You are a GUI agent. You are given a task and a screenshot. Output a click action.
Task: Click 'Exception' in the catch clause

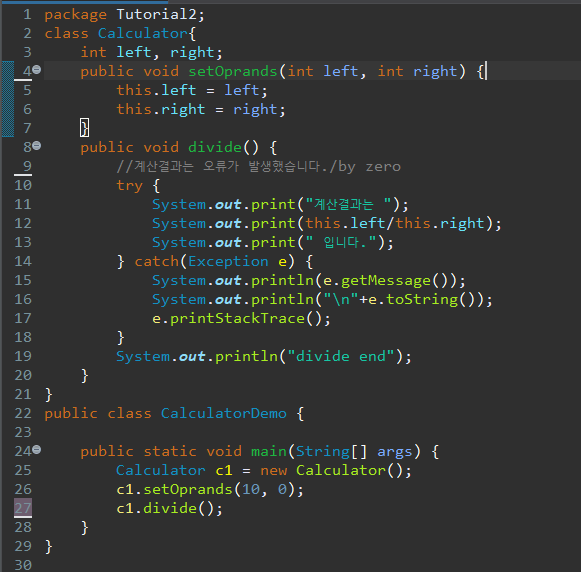[228, 262]
